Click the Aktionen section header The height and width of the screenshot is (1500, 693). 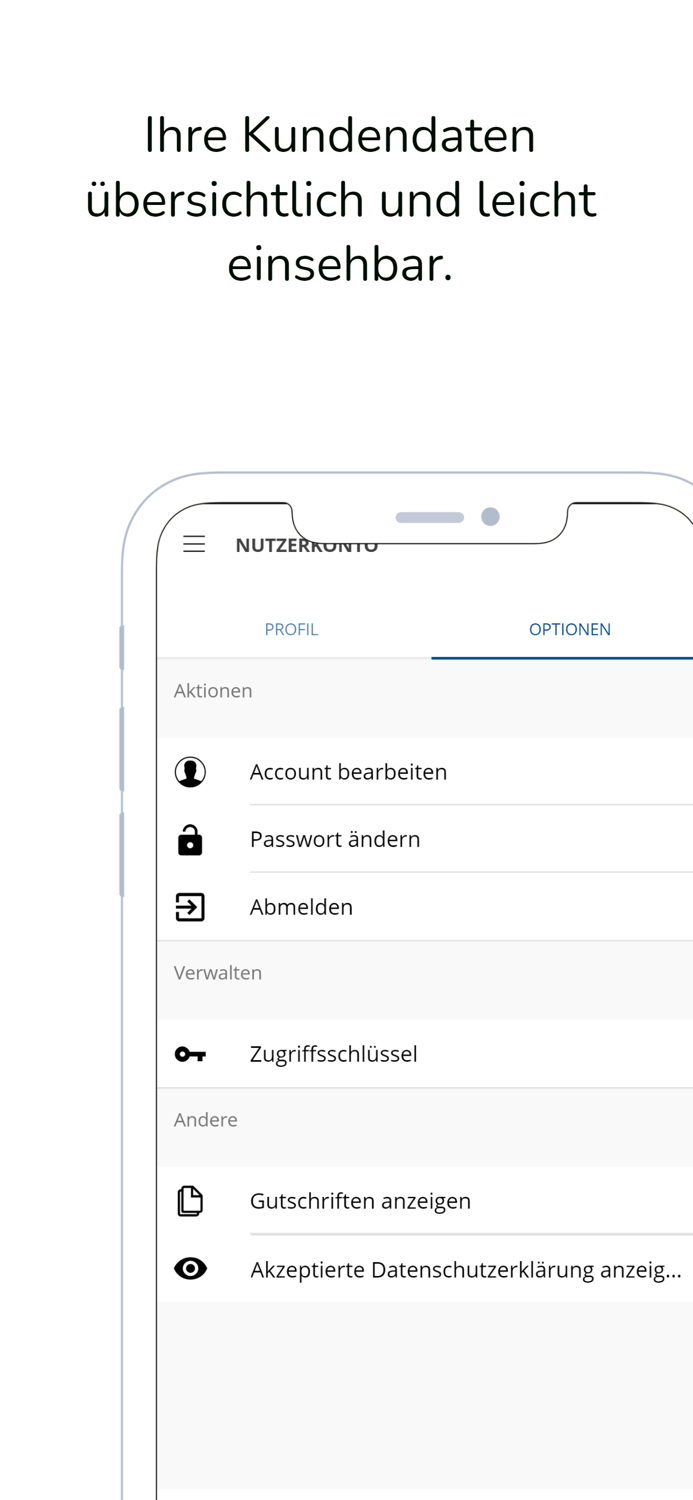213,691
